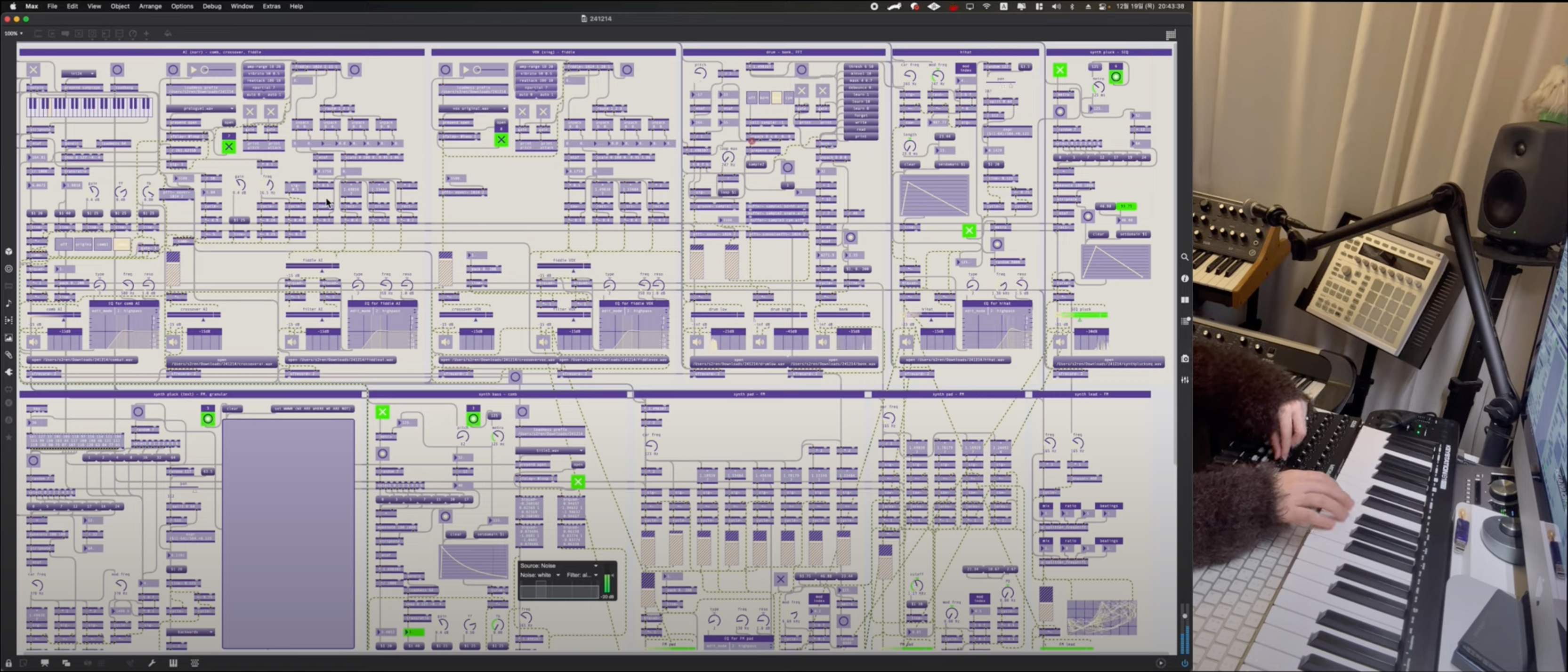The image size is (1568, 672).
Task: Open the set24 dropdown menu
Action: 79,73
